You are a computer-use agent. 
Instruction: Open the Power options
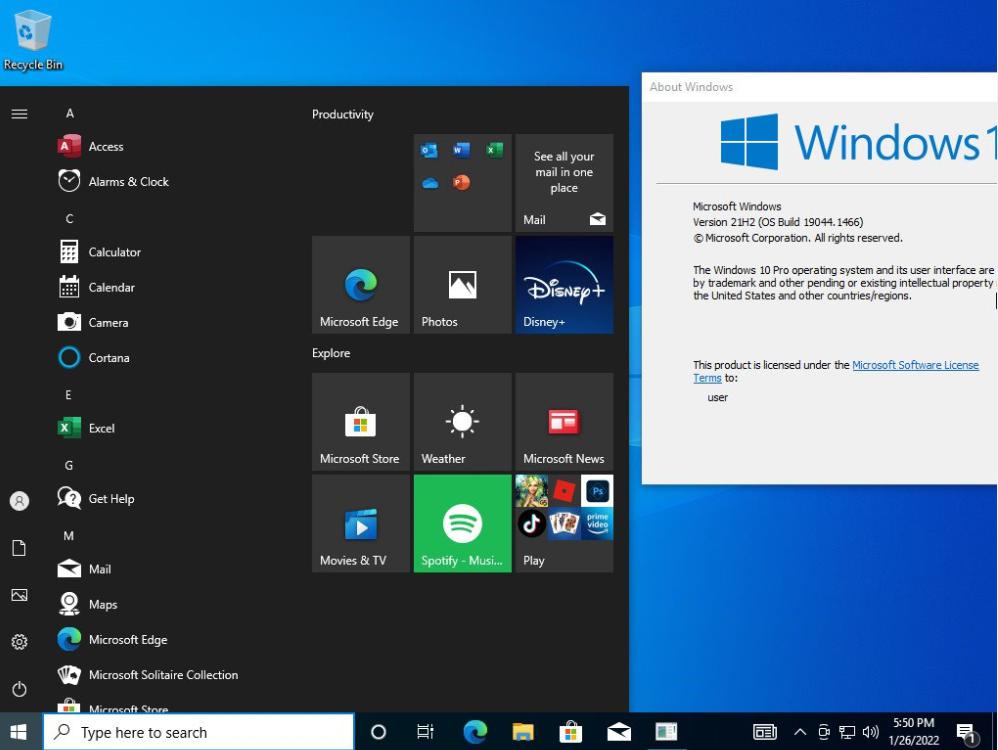pyautogui.click(x=19, y=688)
